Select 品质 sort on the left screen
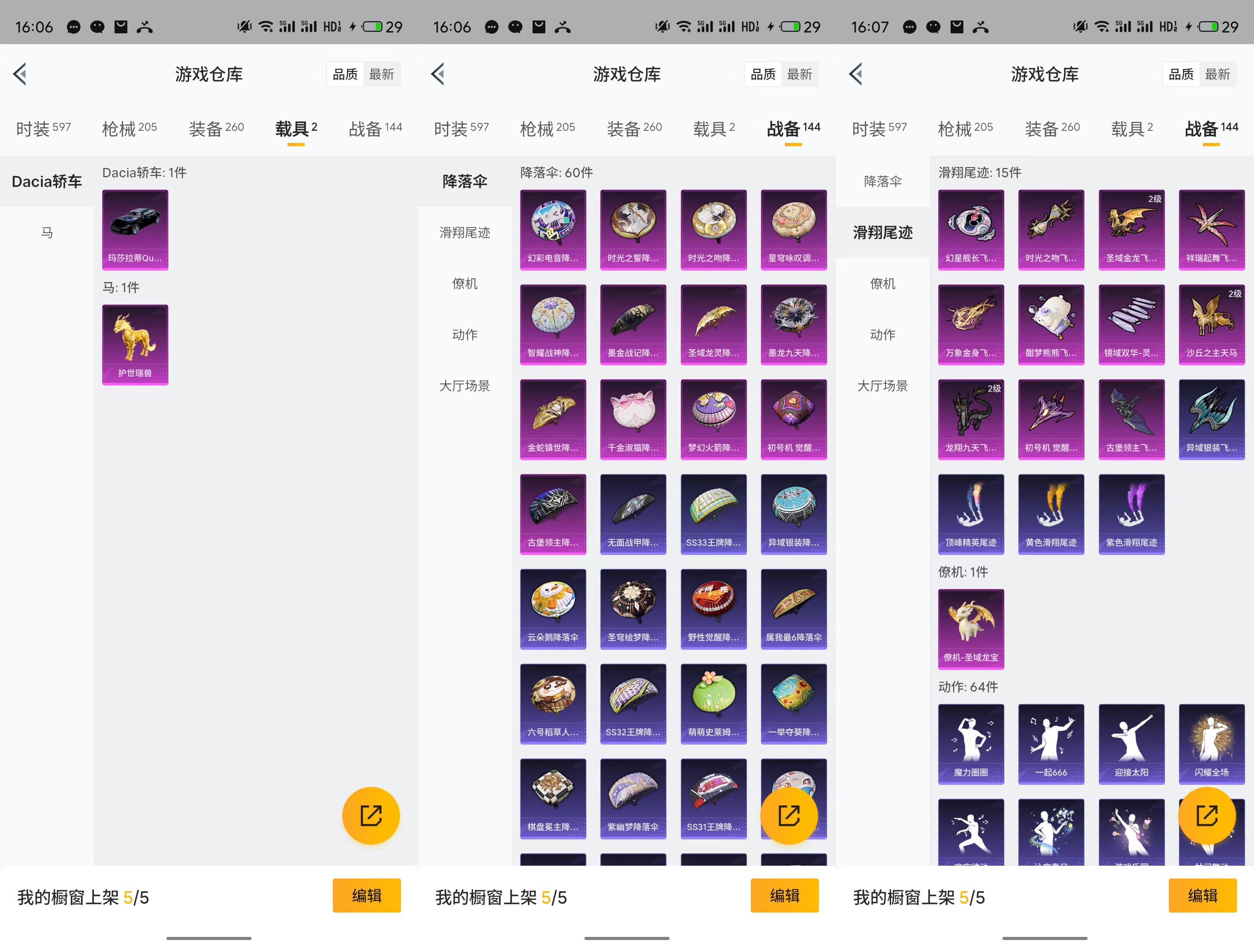The image size is (1254, 952). [x=345, y=74]
